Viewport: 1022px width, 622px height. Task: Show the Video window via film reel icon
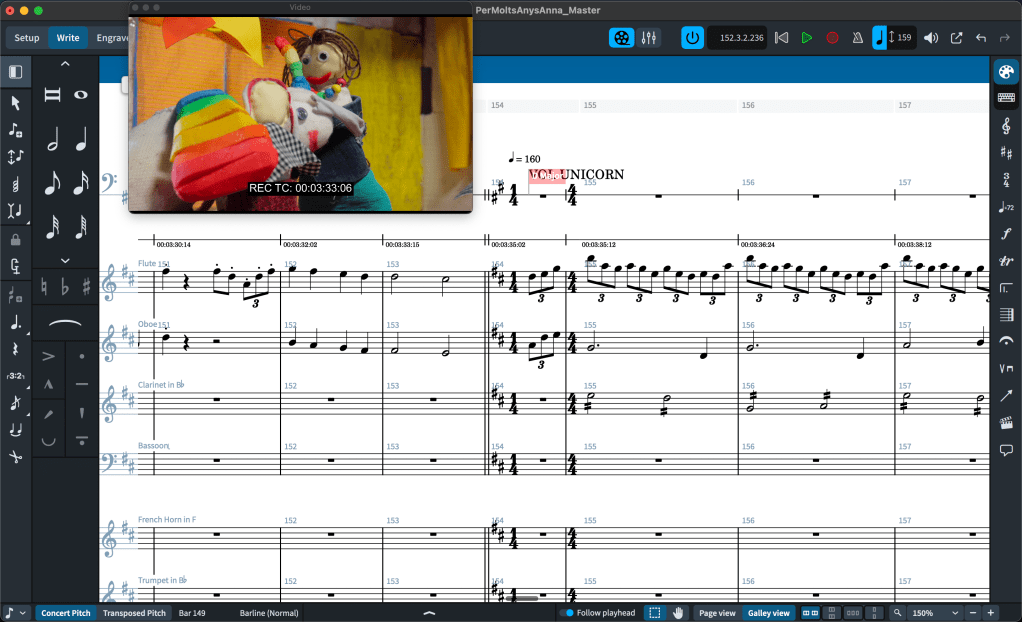coord(622,38)
